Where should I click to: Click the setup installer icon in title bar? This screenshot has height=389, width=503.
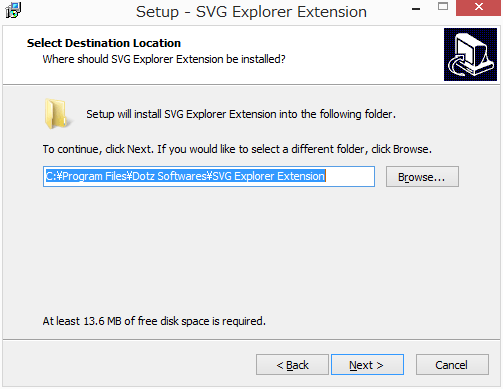click(13, 10)
